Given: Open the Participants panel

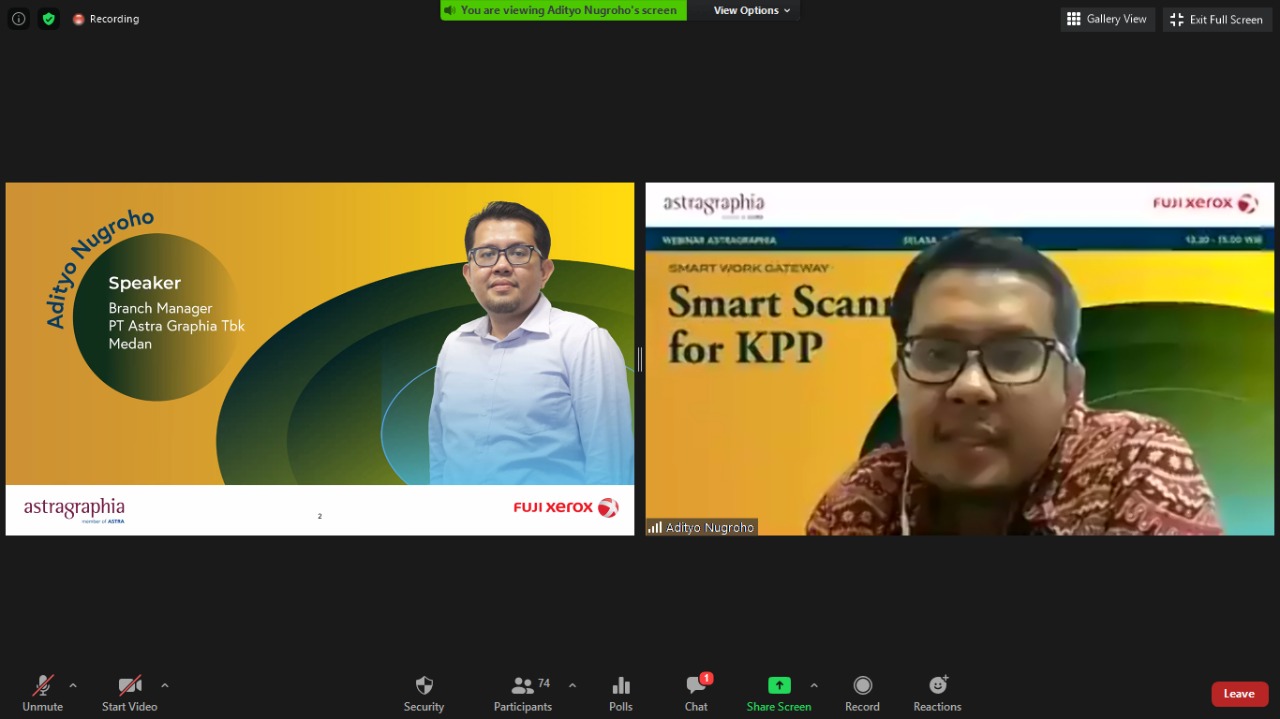Looking at the screenshot, I should [523, 692].
